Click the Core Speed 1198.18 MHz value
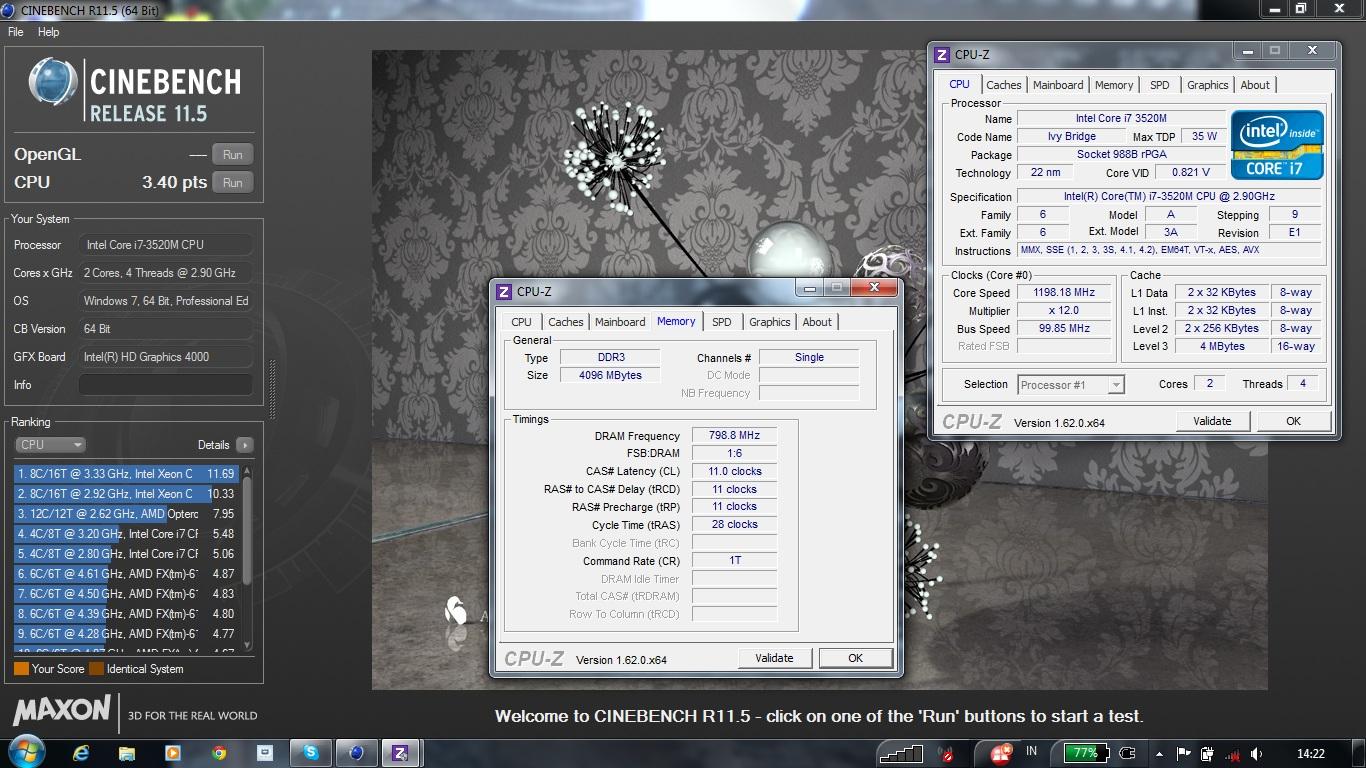 [1063, 293]
